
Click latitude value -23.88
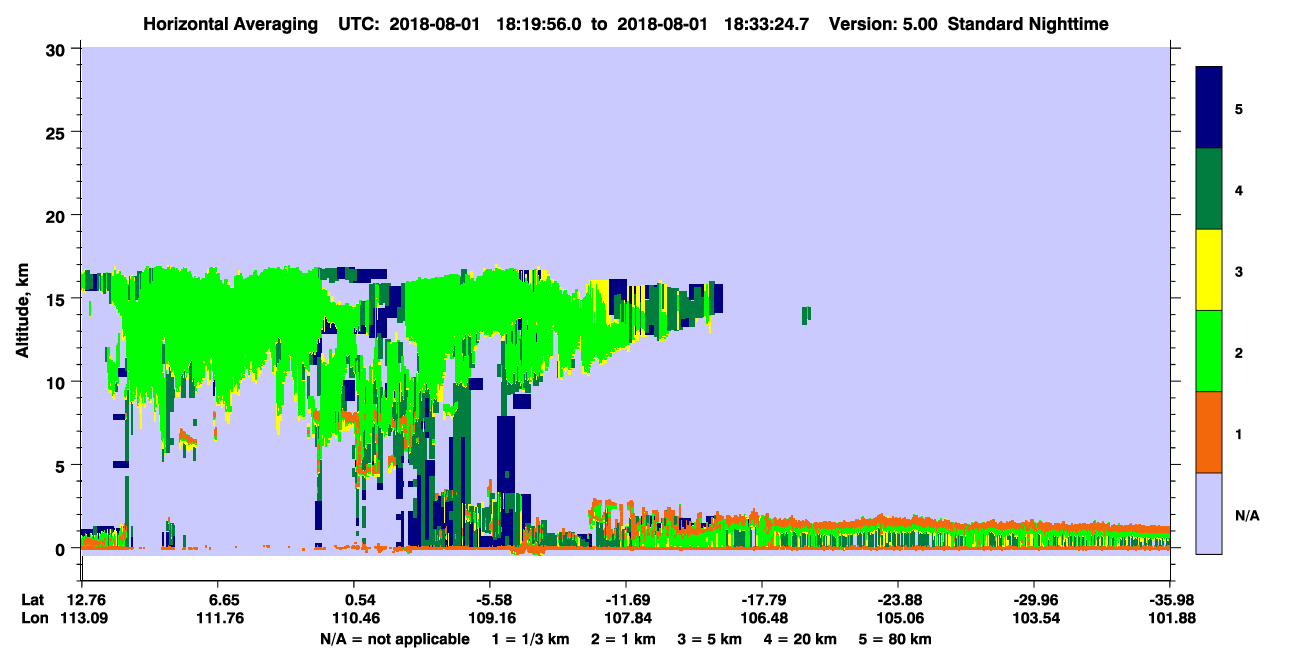coord(898,600)
